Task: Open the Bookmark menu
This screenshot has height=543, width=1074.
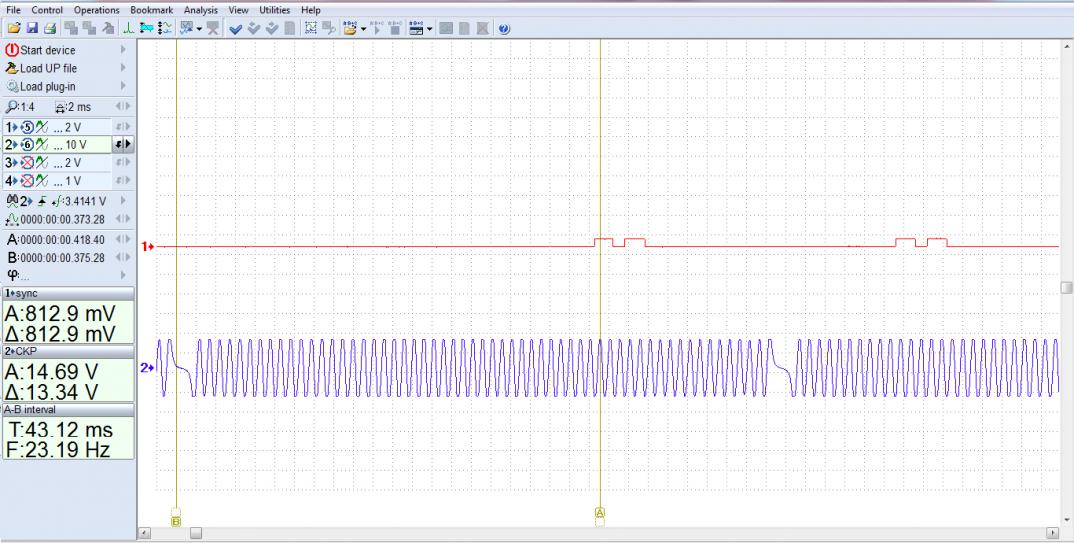Action: pyautogui.click(x=151, y=10)
